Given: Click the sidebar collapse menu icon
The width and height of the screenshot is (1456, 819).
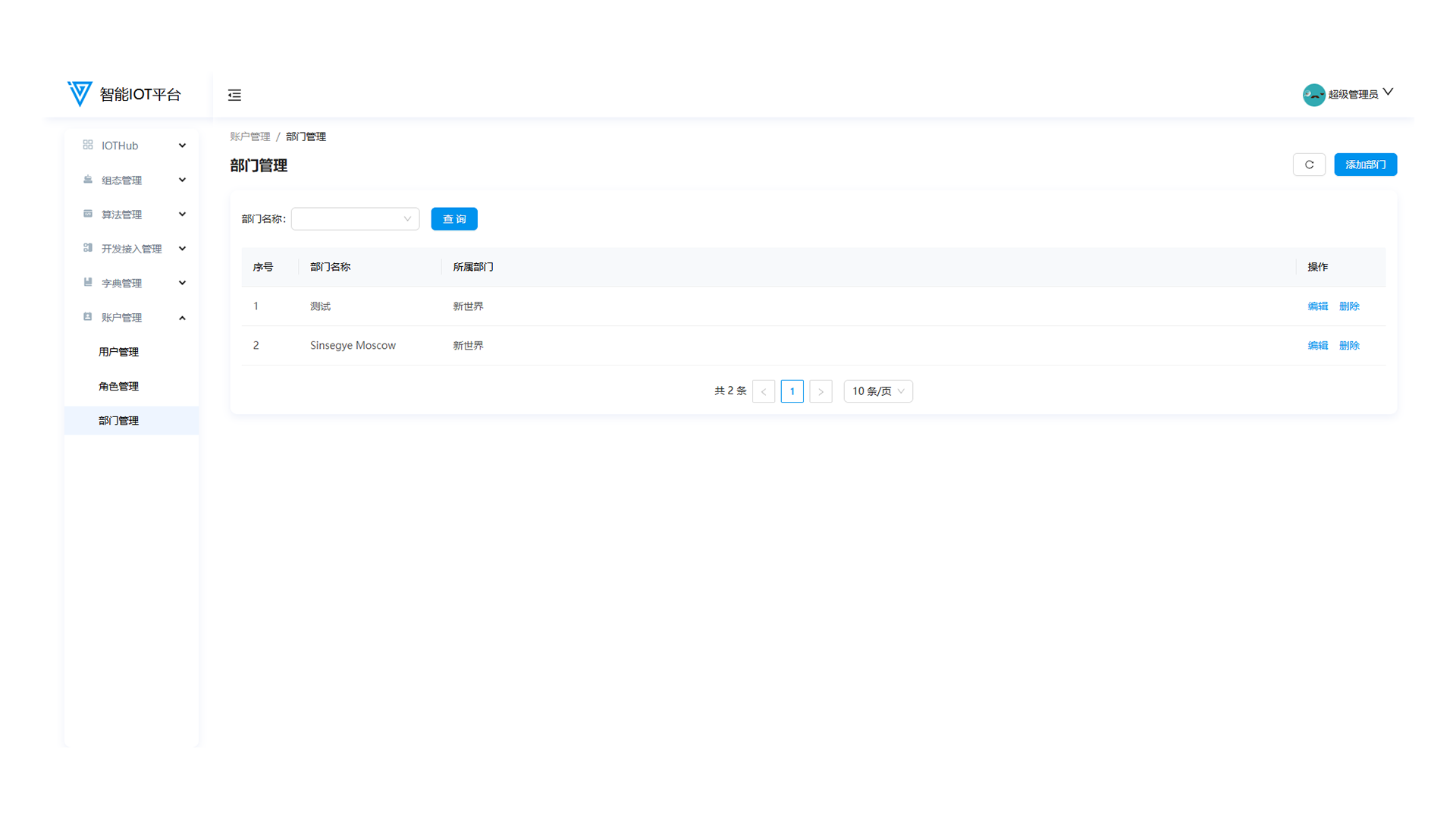Looking at the screenshot, I should point(234,95).
